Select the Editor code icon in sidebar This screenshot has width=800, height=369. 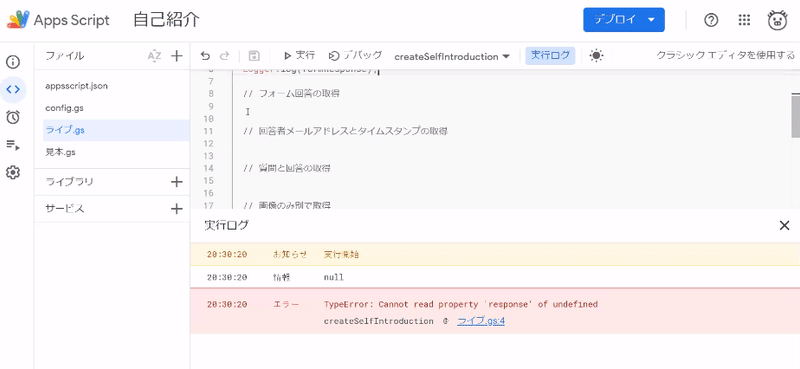13,89
